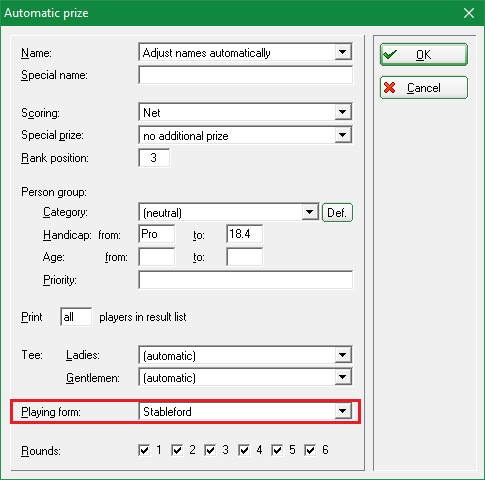
Task: Confirm with the green checkmark OK button
Action: (424, 54)
